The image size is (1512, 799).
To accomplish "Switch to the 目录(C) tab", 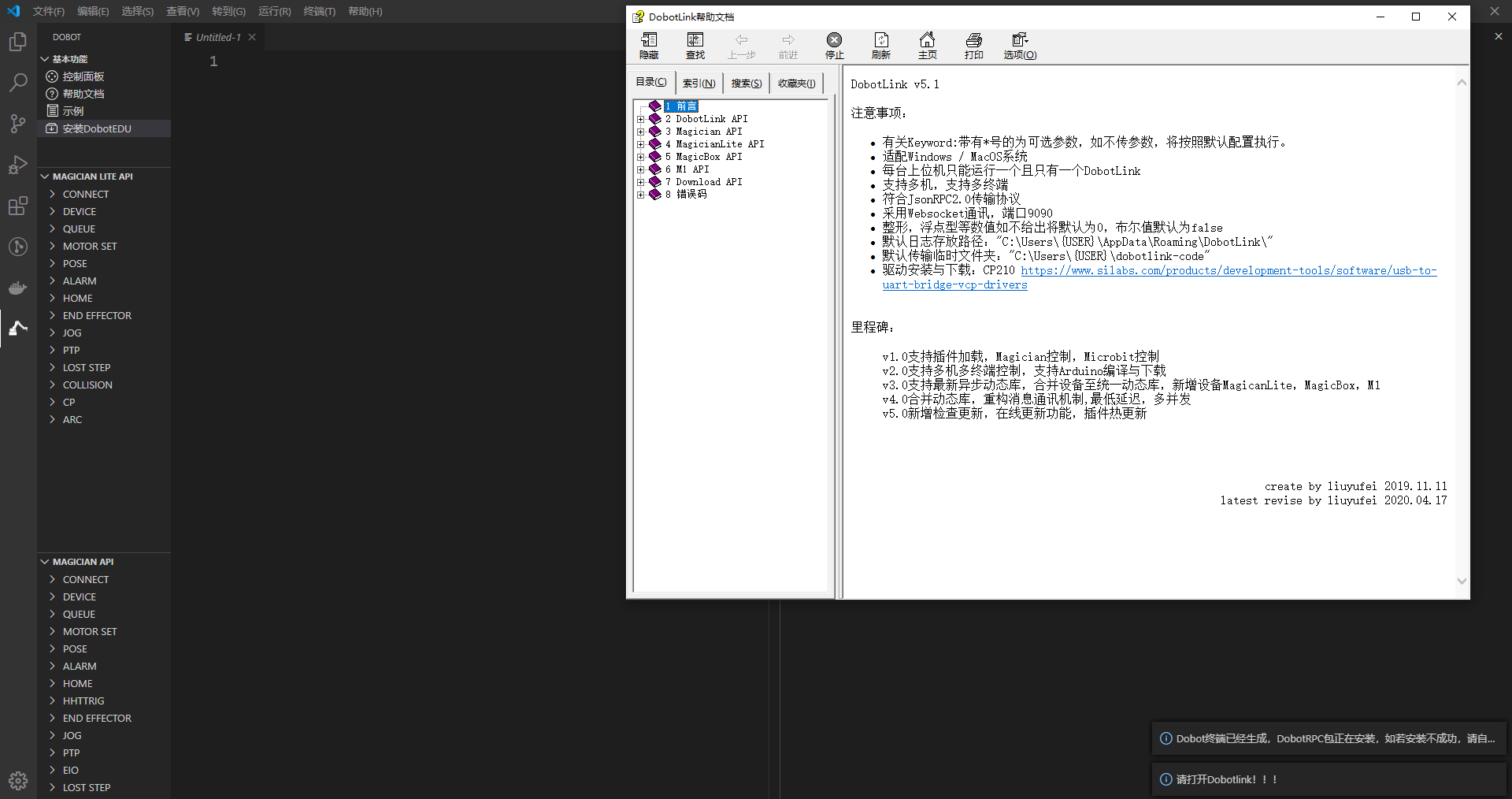I will tap(651, 82).
